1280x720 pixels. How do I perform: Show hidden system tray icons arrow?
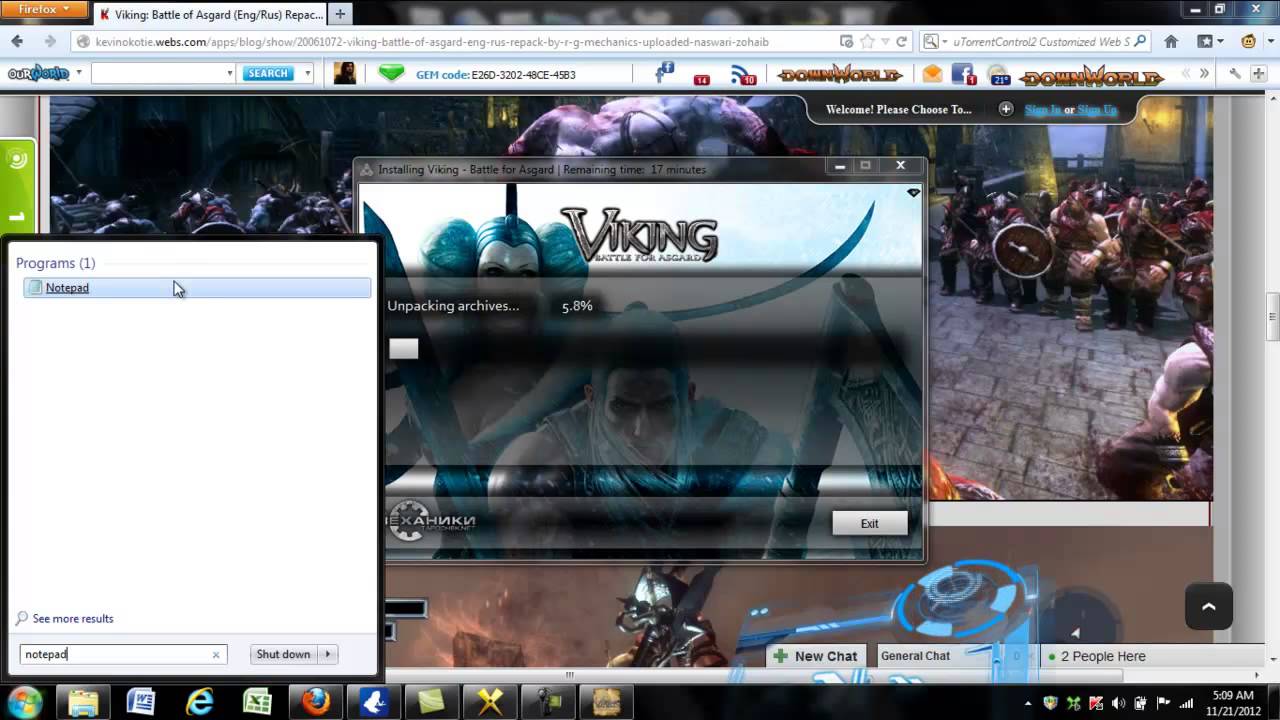(1028, 703)
